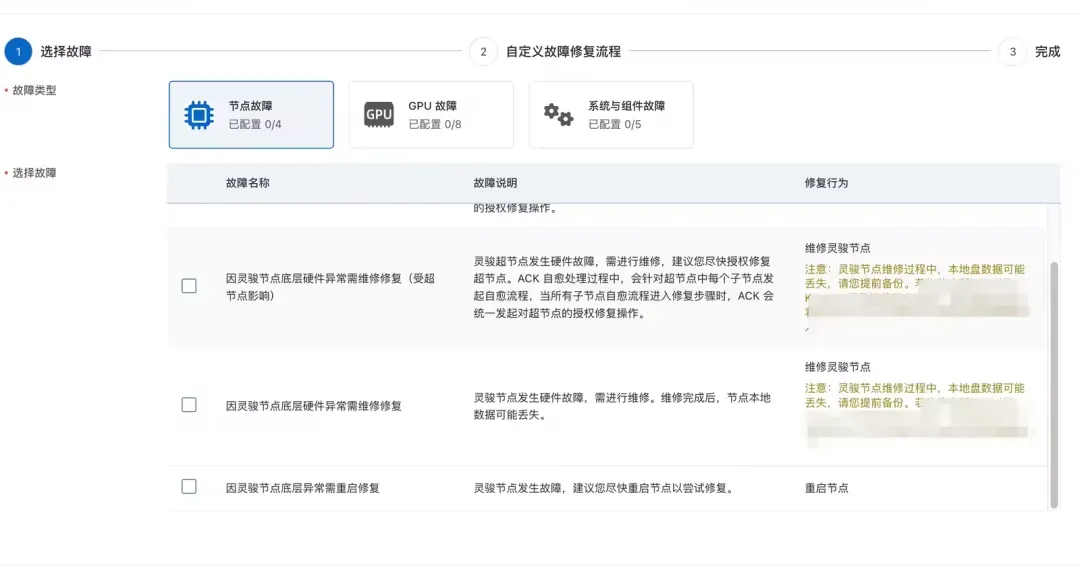The width and height of the screenshot is (1080, 580).
Task: Click step 1 circle for 选择故障
Action: coord(19,52)
